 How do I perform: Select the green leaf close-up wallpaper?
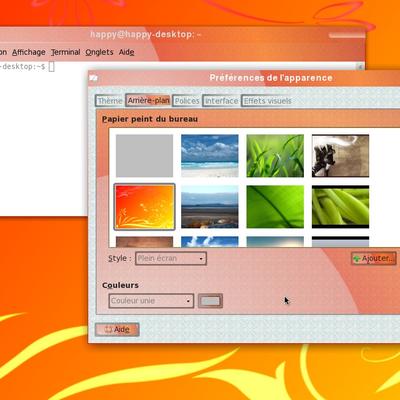(275, 207)
